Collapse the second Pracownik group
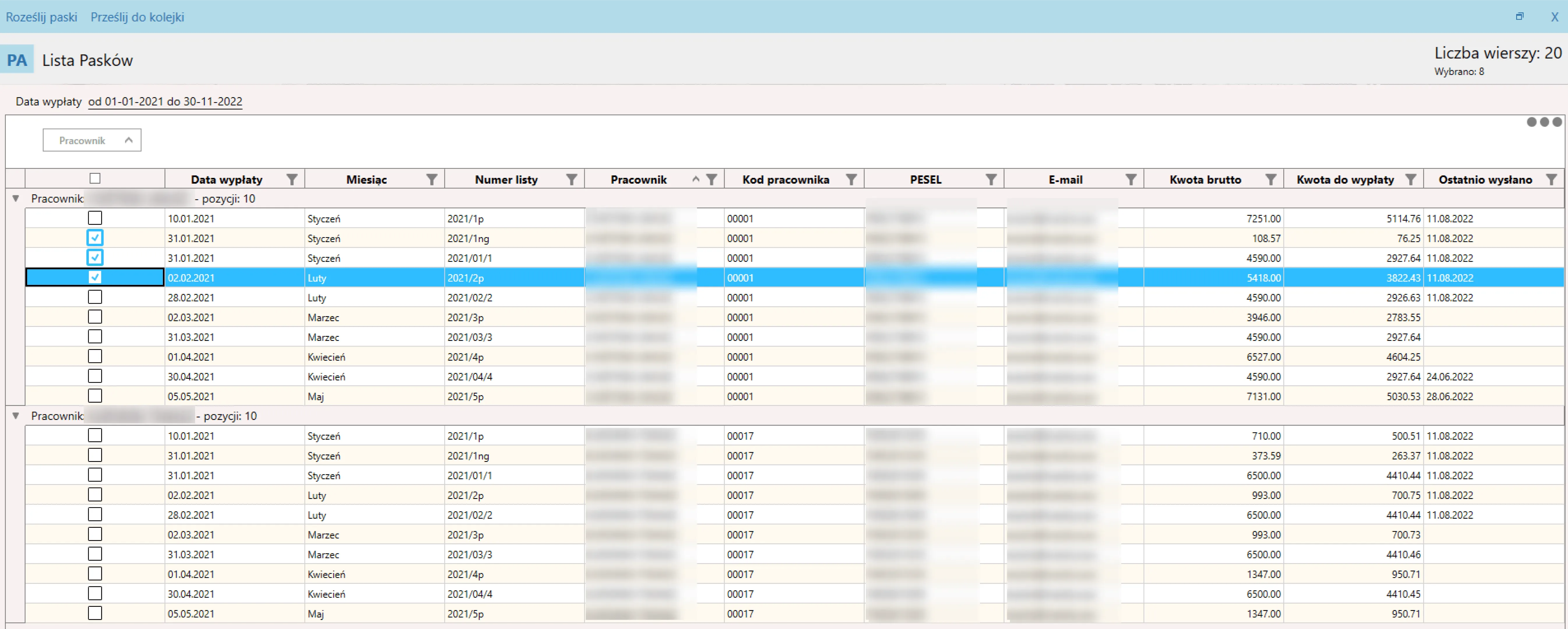The height and width of the screenshot is (629, 1568). point(16,416)
